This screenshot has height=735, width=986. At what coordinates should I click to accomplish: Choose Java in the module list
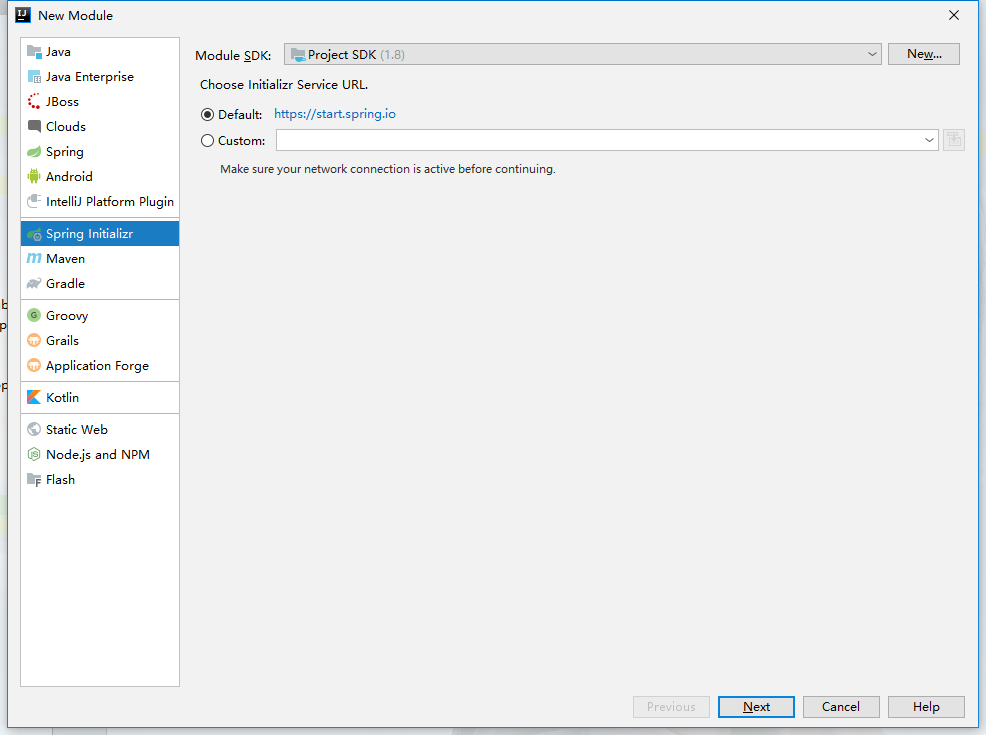100,52
